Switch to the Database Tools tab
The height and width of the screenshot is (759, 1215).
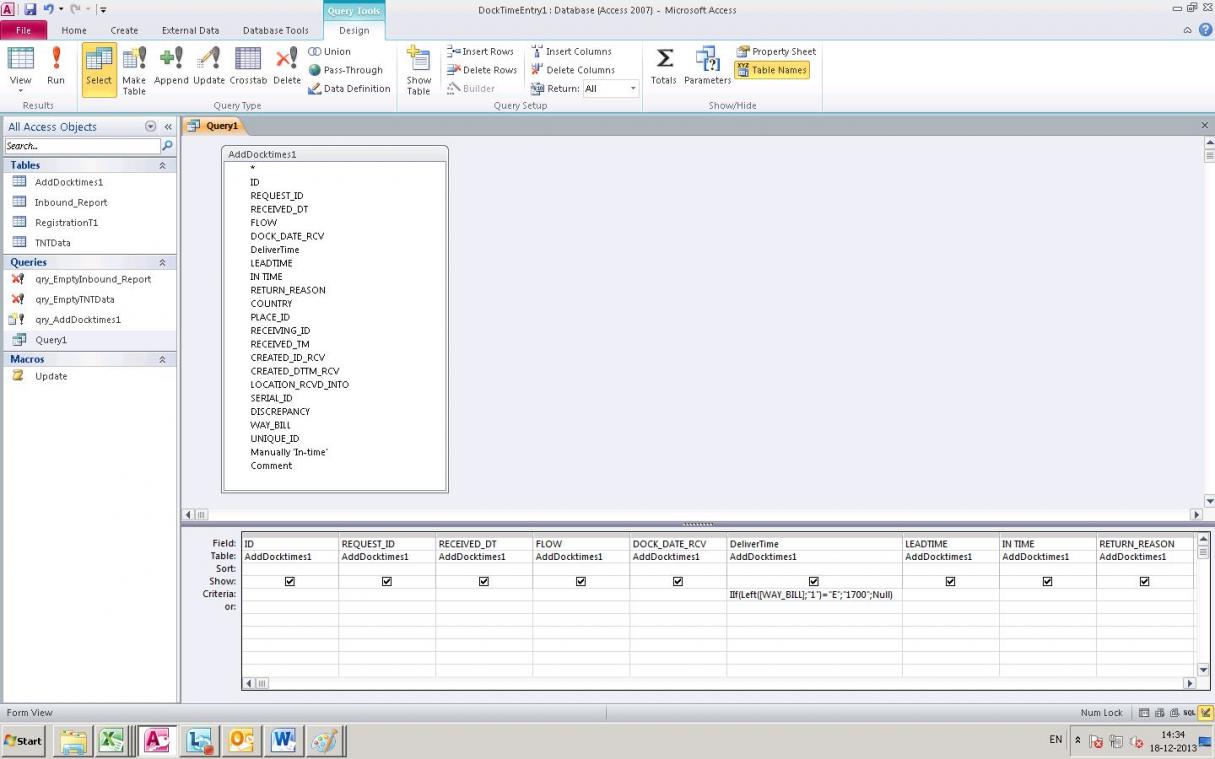(275, 31)
